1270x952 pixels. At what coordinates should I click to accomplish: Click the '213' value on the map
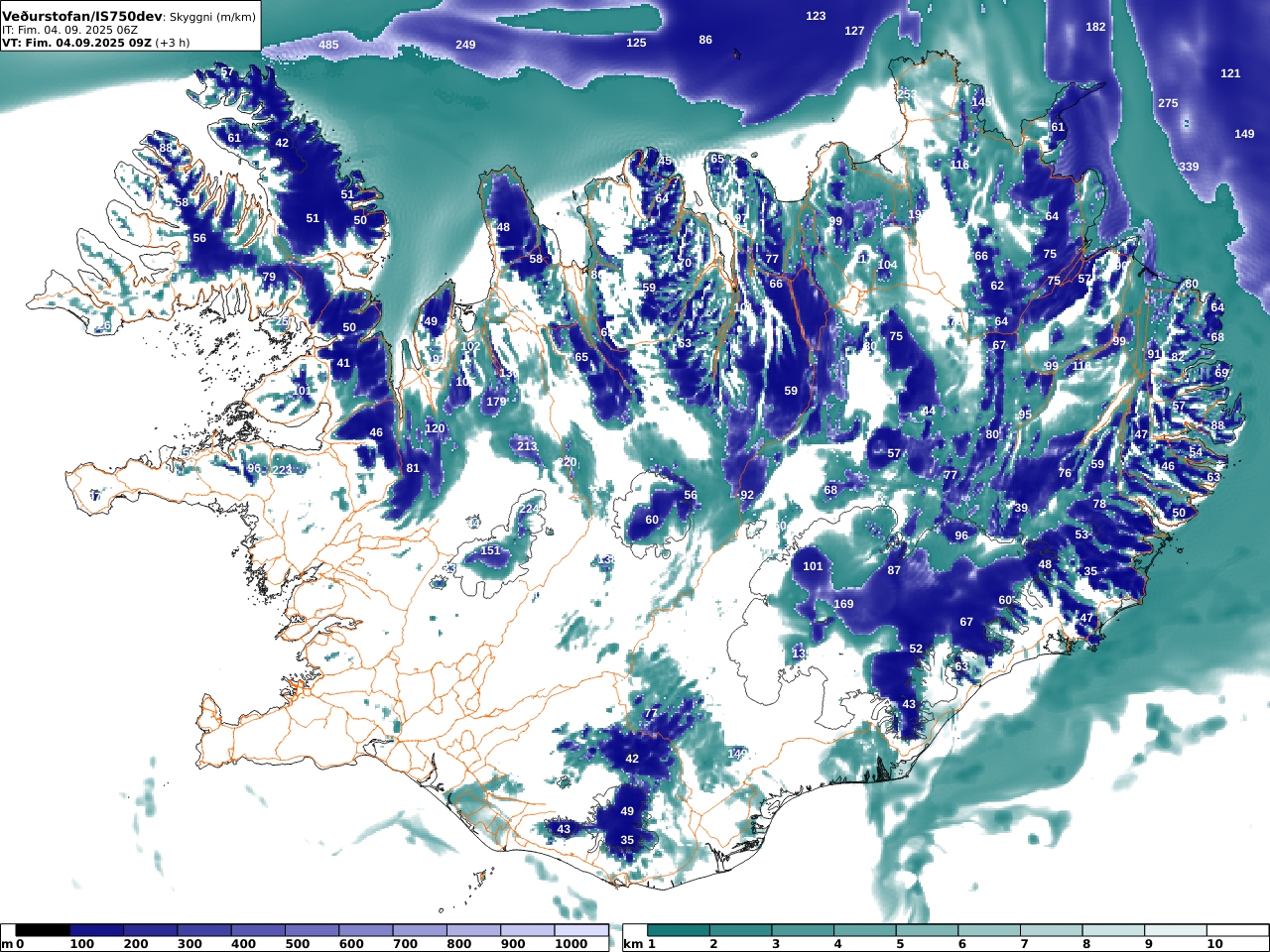click(x=526, y=446)
